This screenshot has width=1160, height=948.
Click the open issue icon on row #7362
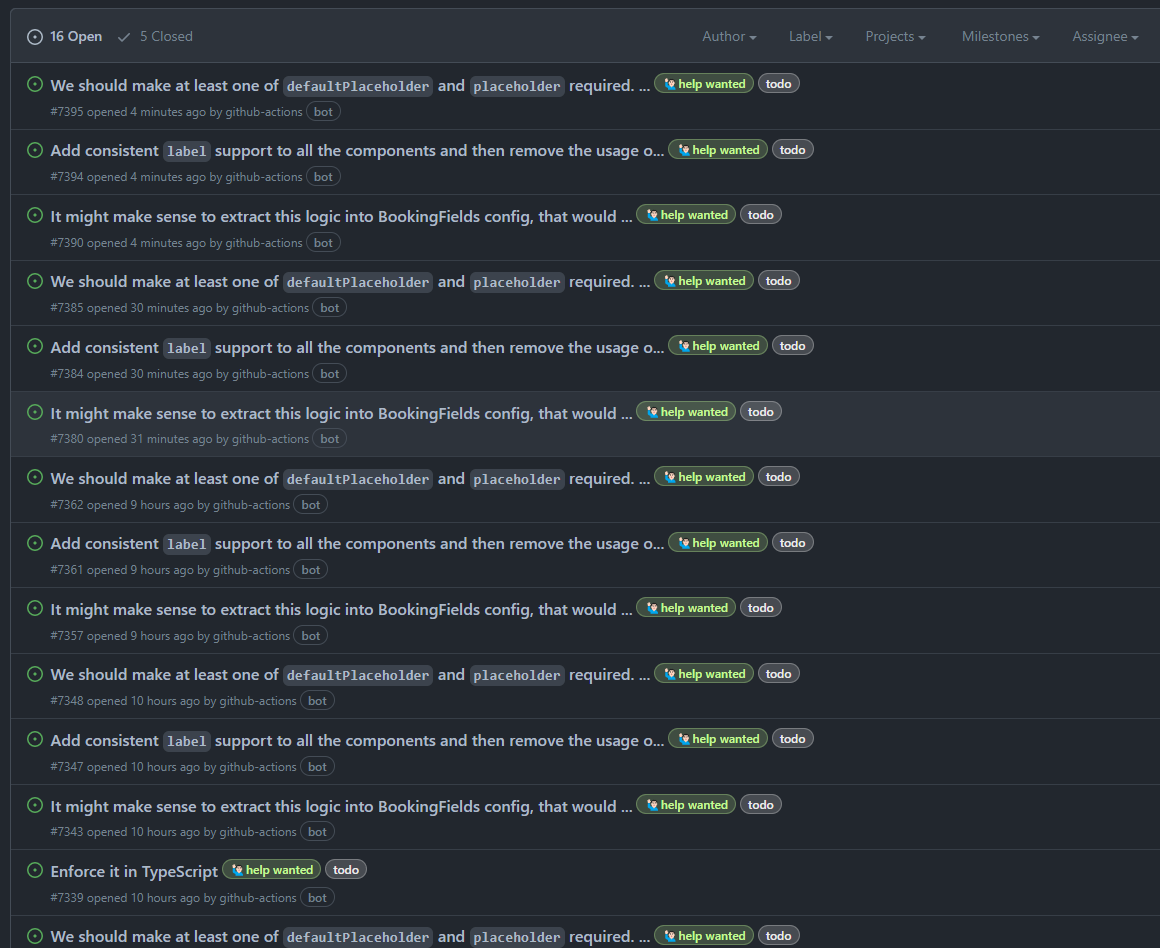(34, 478)
